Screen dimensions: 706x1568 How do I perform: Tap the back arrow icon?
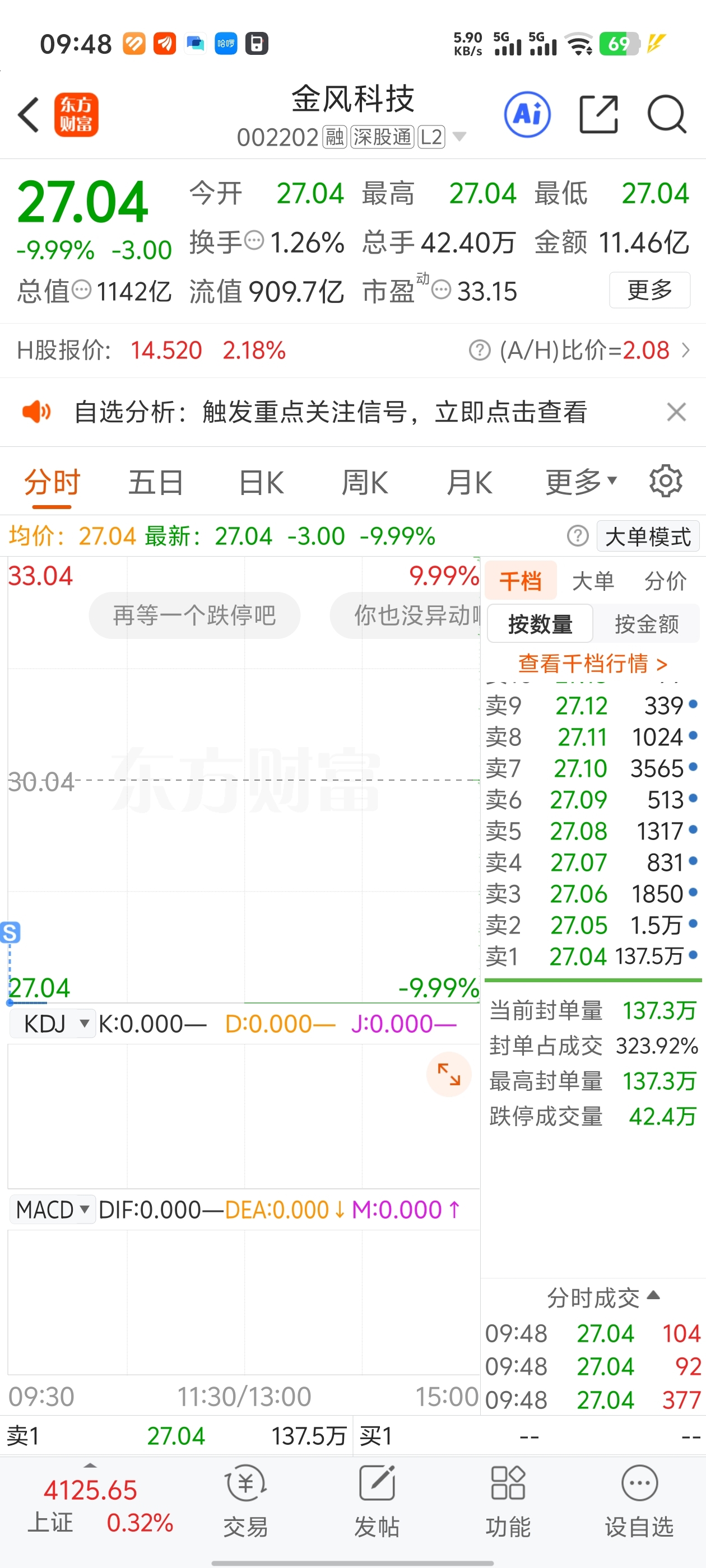[29, 114]
